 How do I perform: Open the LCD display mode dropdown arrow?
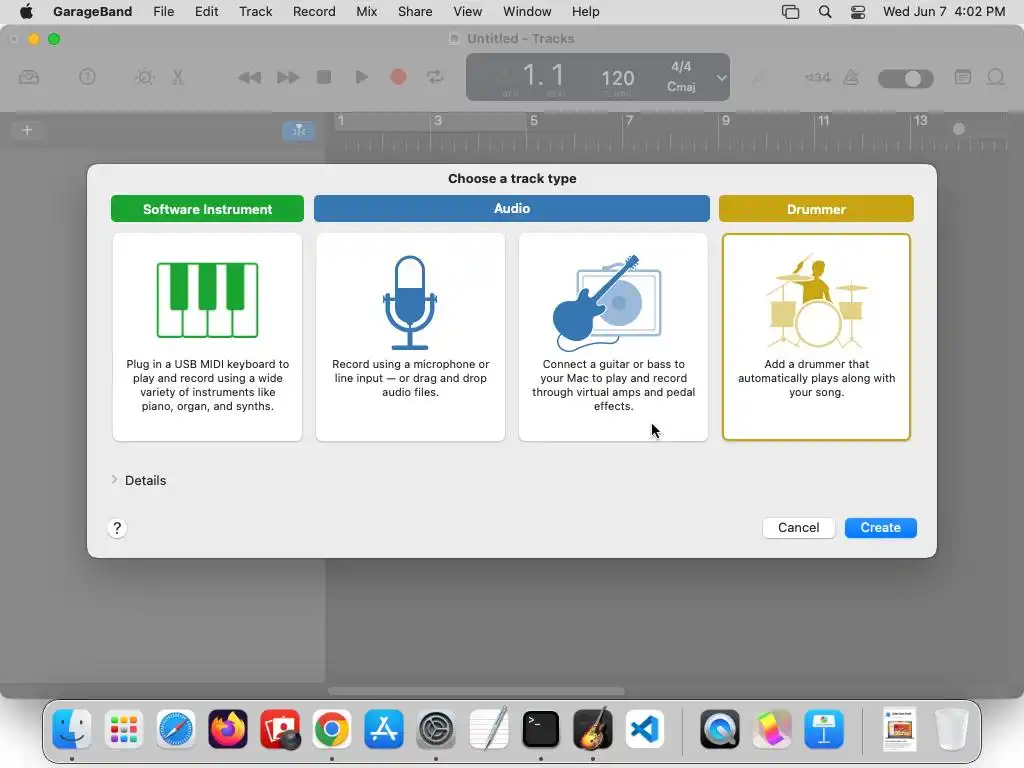click(721, 78)
